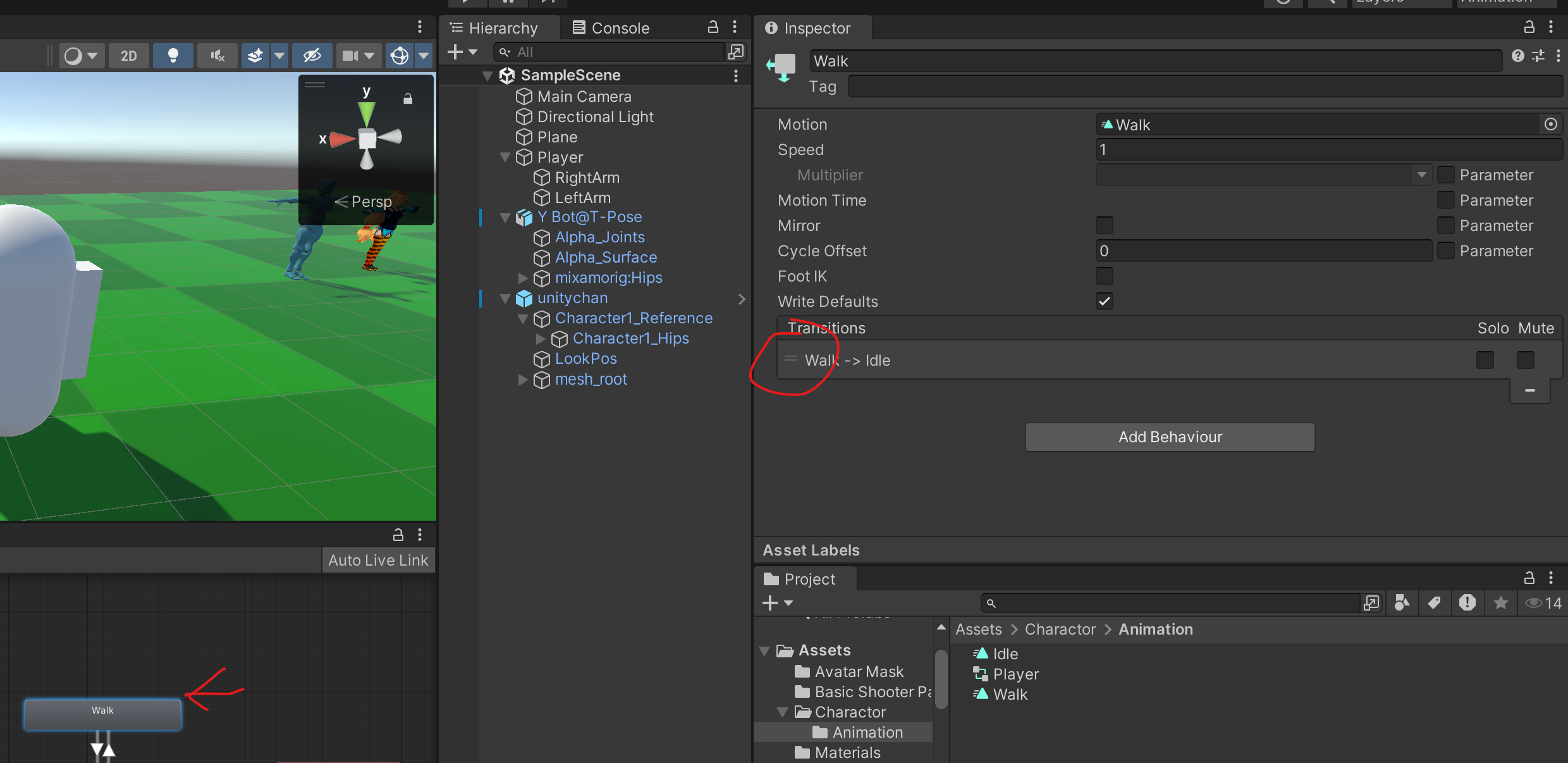The height and width of the screenshot is (763, 1568).
Task: Mute scene audio icon
Action: click(x=217, y=56)
